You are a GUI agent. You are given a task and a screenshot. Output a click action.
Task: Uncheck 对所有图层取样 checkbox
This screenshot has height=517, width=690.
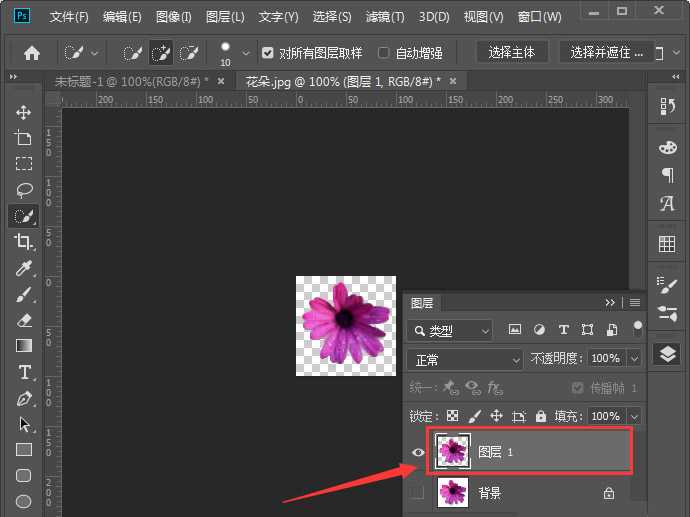[267, 53]
